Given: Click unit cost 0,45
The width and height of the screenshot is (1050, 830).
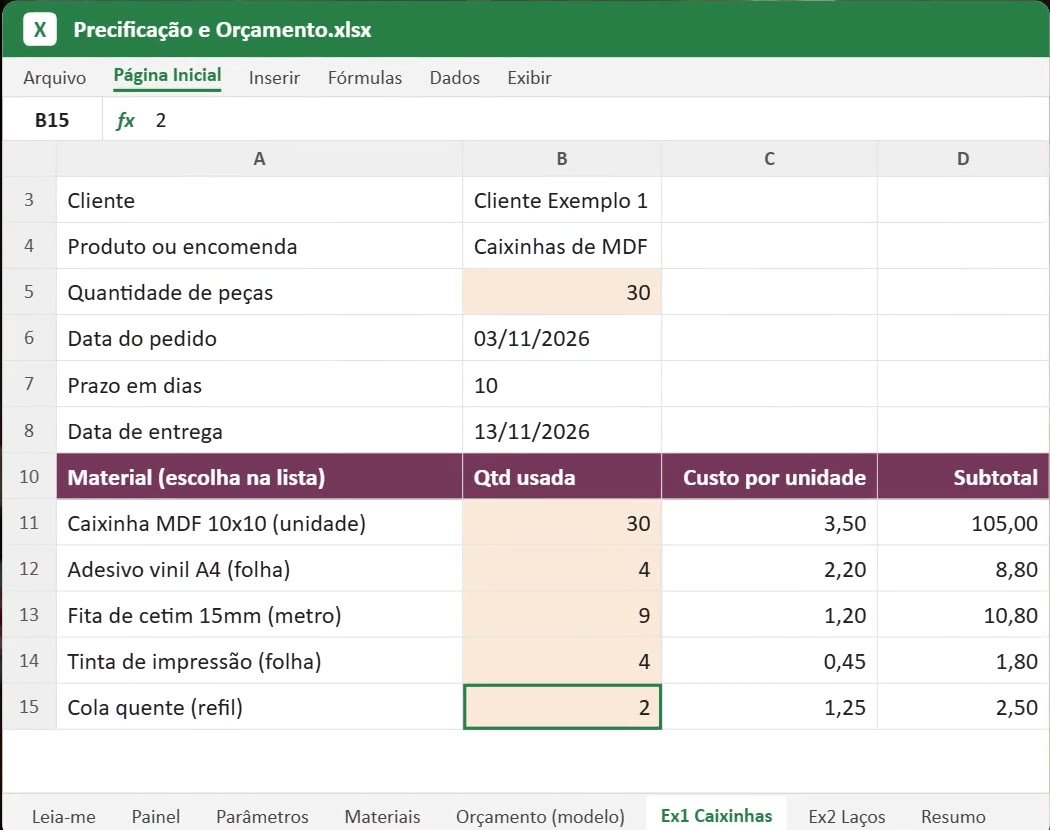Looking at the screenshot, I should click(769, 661).
